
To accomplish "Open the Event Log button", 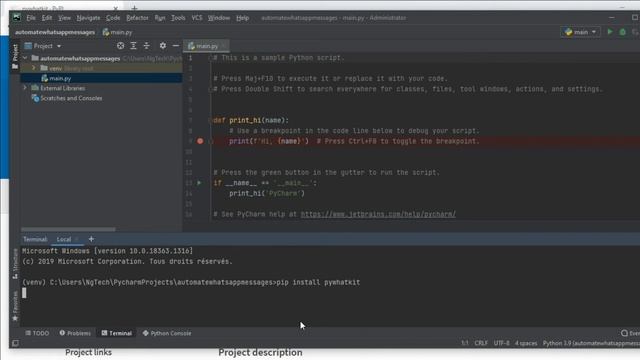I will [x=630, y=333].
